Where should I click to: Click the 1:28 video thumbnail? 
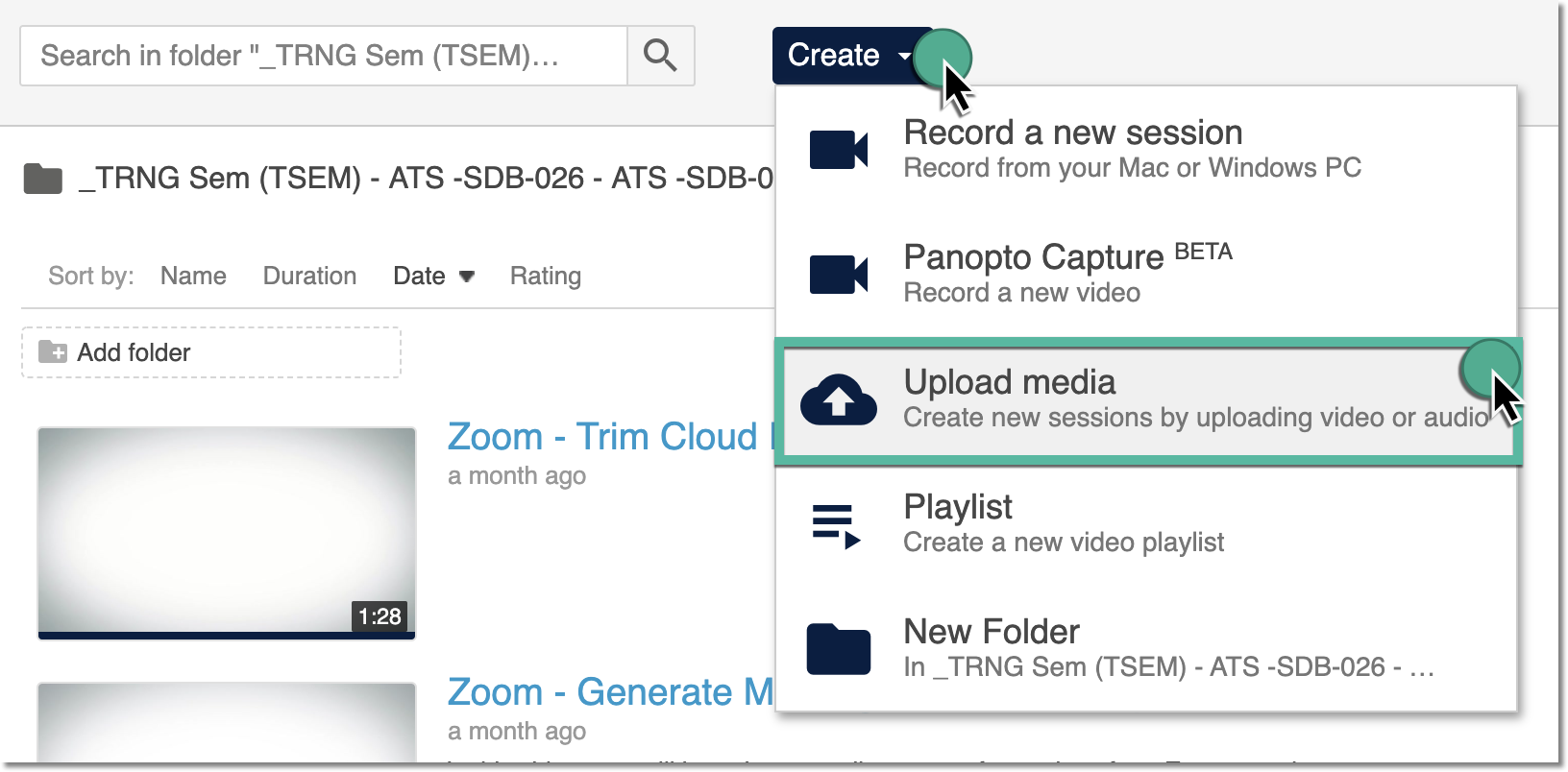pos(227,533)
